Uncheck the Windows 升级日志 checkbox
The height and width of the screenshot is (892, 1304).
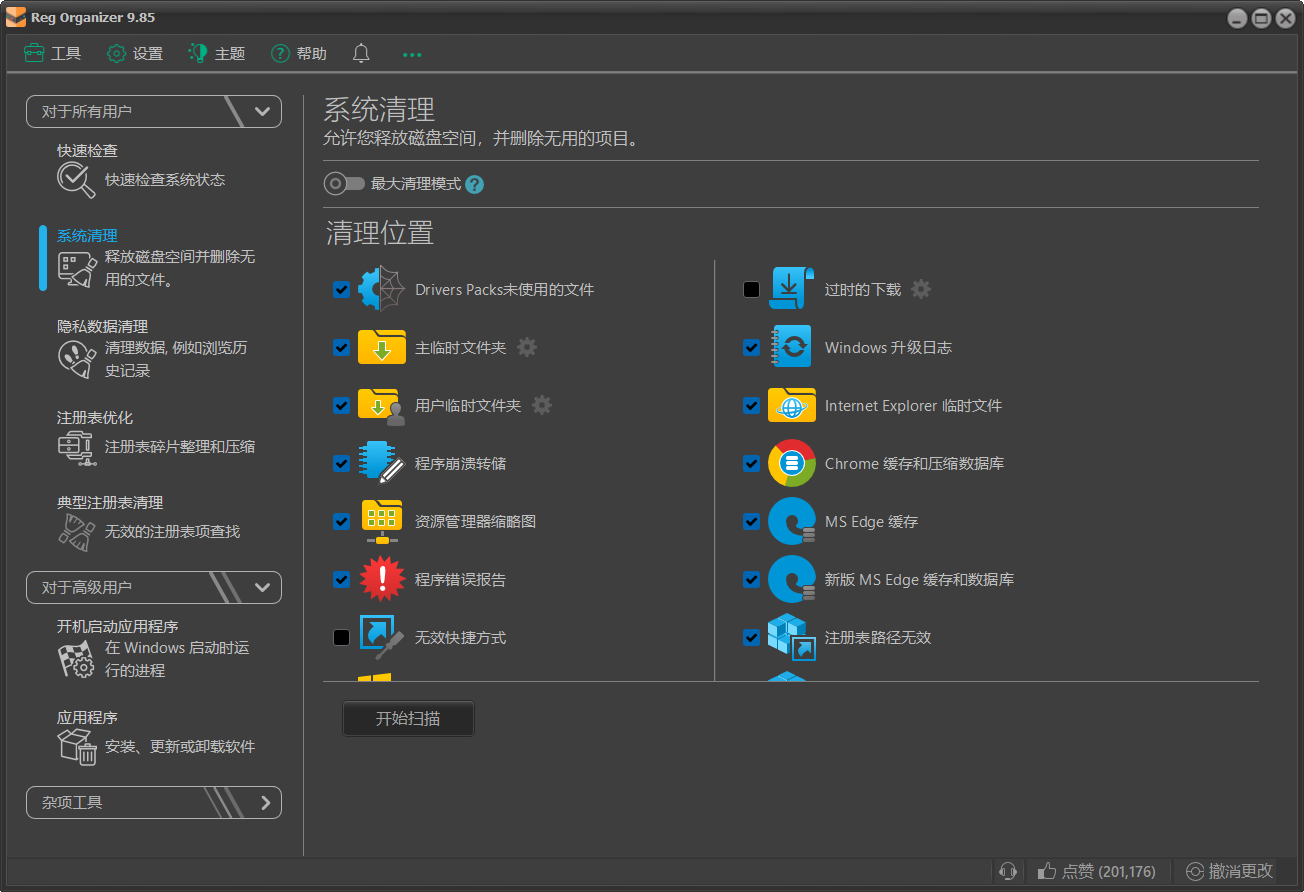tap(752, 348)
